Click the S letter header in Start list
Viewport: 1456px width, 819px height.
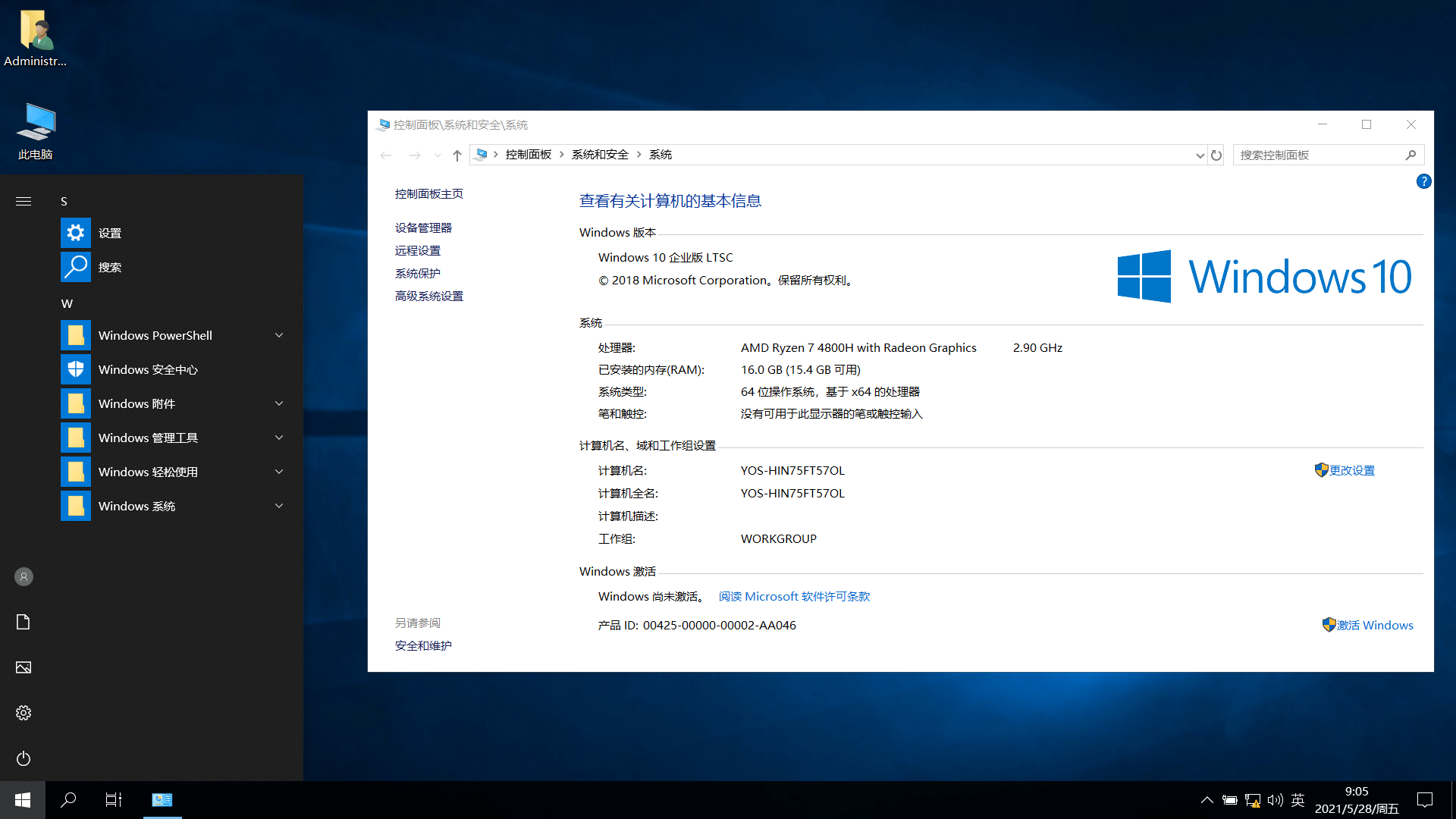tap(64, 201)
